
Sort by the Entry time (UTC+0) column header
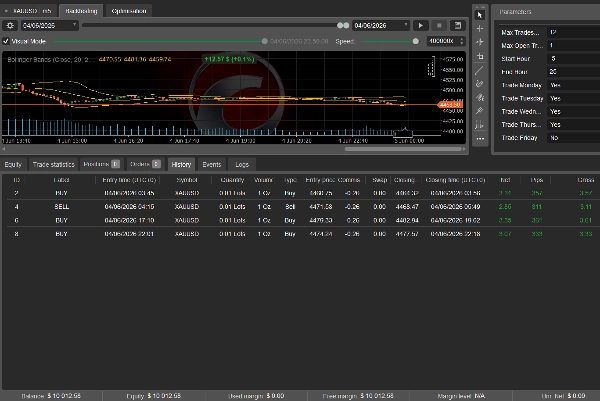point(129,180)
